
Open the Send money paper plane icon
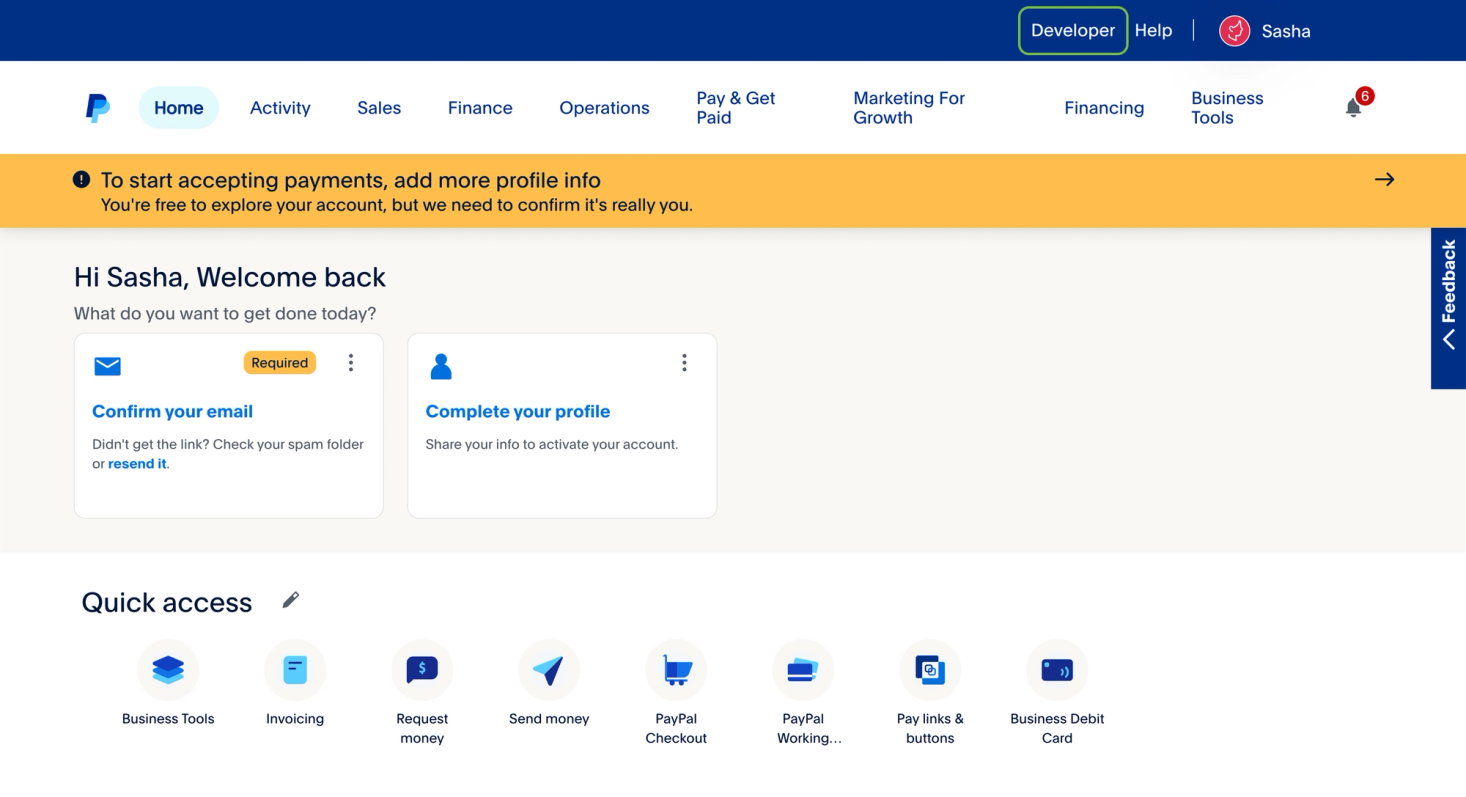coord(549,670)
